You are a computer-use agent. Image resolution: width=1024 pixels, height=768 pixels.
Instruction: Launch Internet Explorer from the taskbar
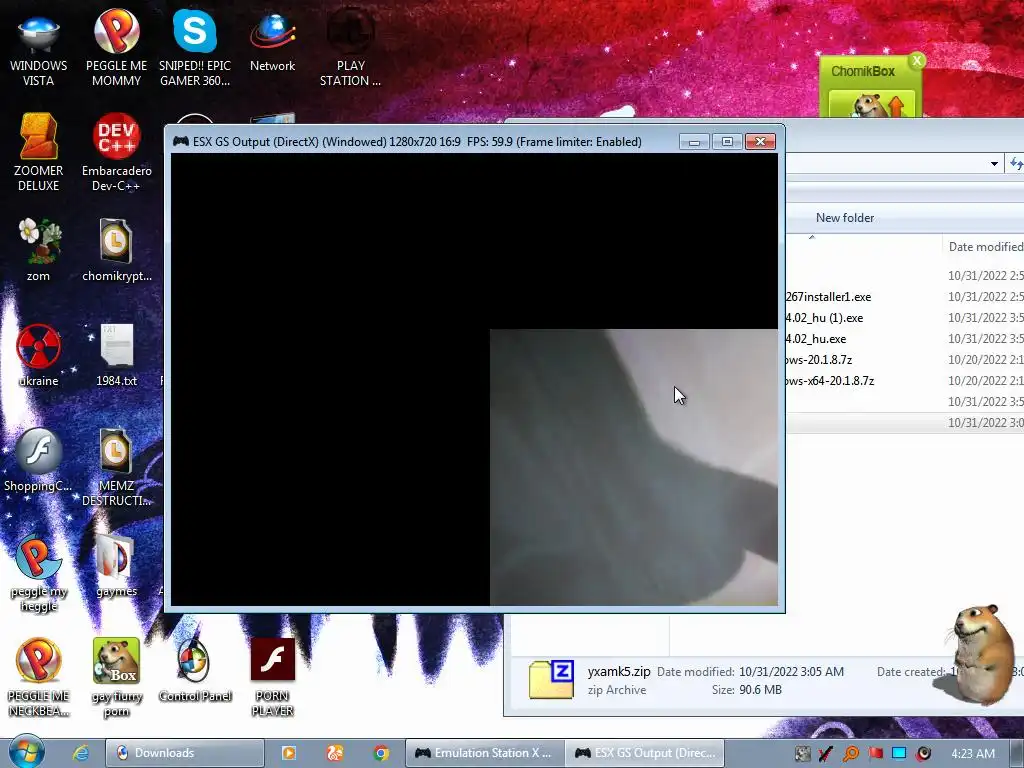pos(81,752)
